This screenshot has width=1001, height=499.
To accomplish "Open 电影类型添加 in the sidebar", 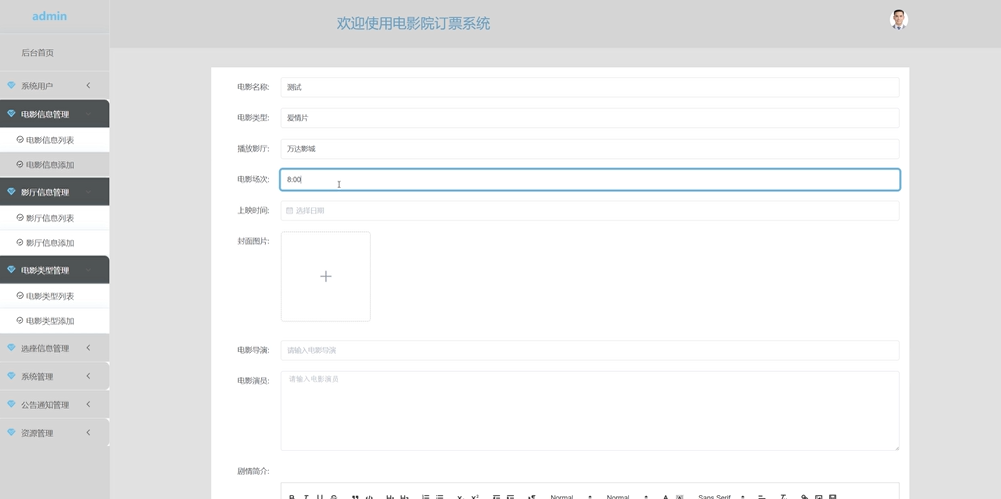I will coord(54,321).
